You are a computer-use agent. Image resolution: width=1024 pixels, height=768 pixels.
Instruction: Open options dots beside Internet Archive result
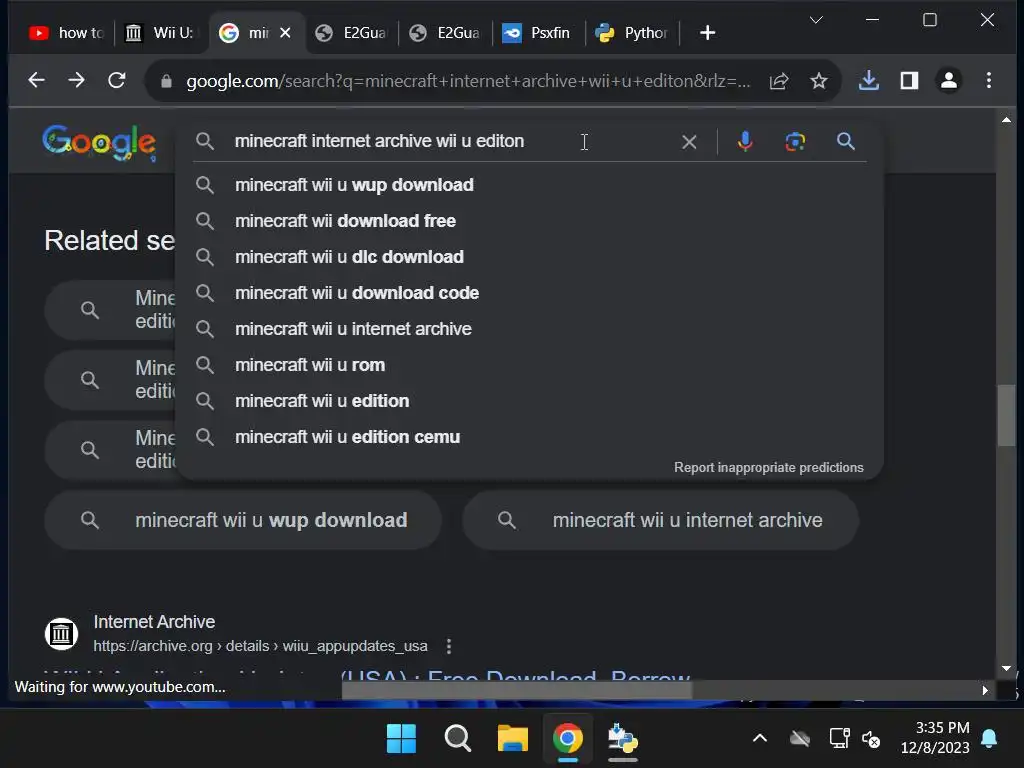point(449,647)
